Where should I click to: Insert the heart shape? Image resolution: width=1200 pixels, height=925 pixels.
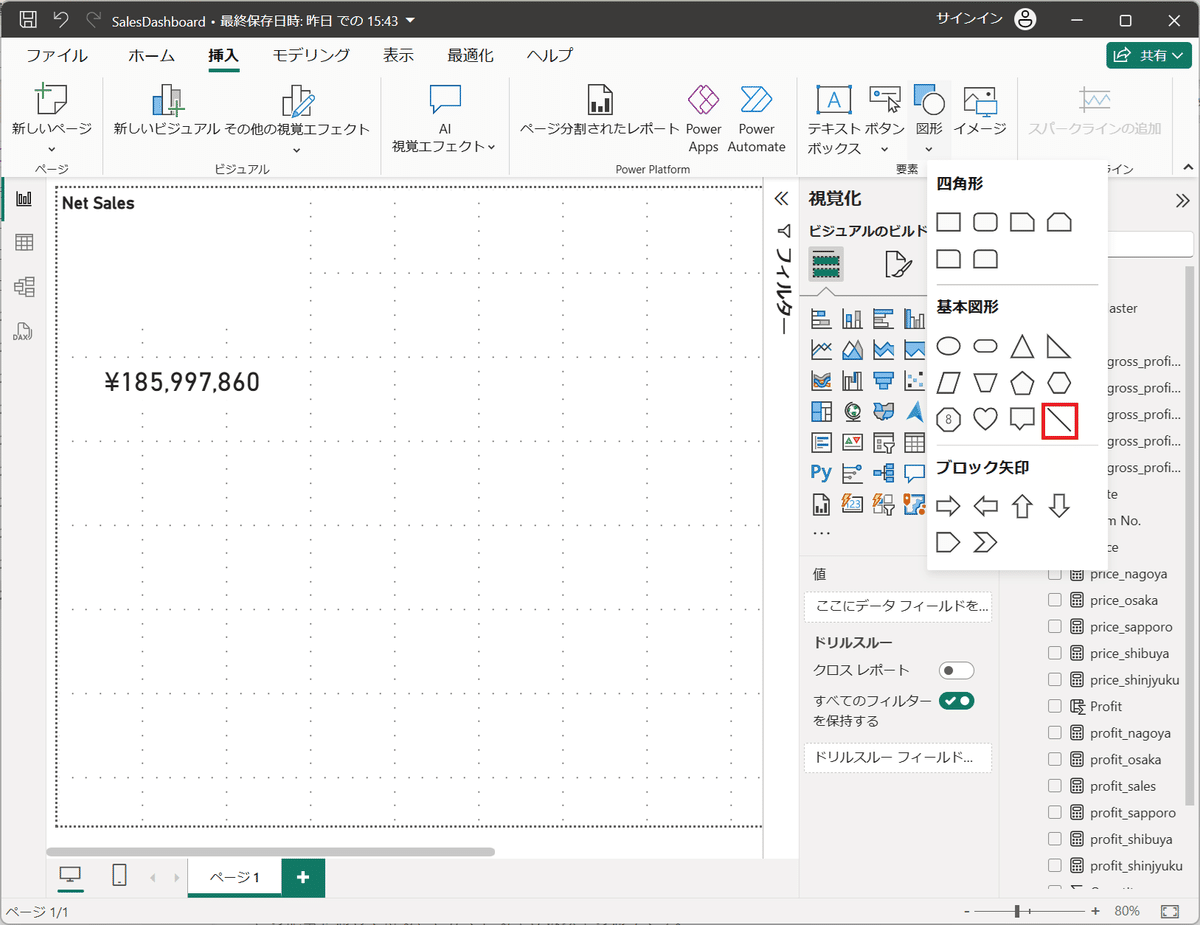click(x=985, y=420)
